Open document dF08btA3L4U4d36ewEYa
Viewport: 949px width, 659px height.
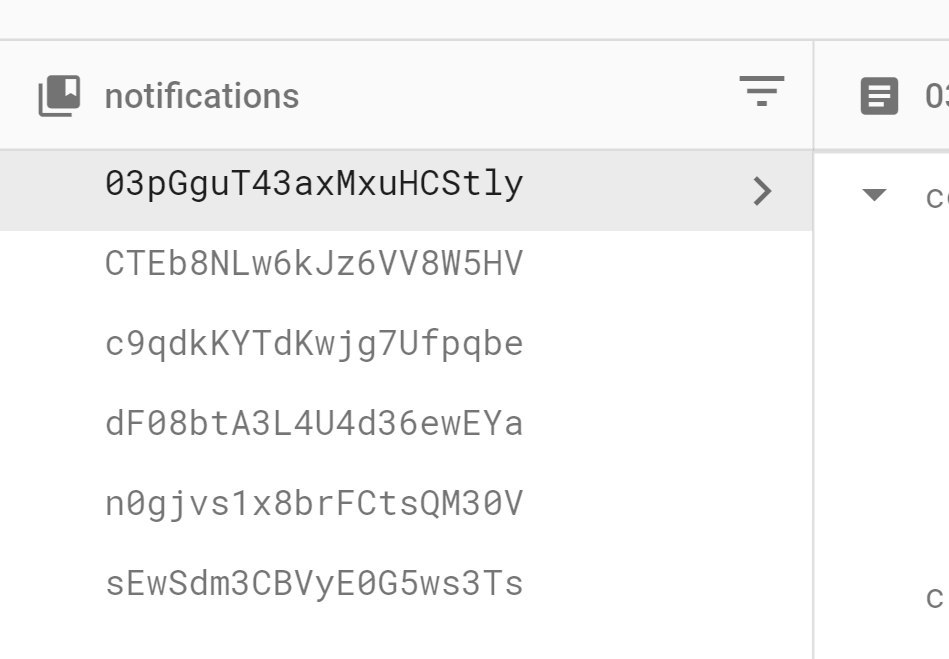406,424
